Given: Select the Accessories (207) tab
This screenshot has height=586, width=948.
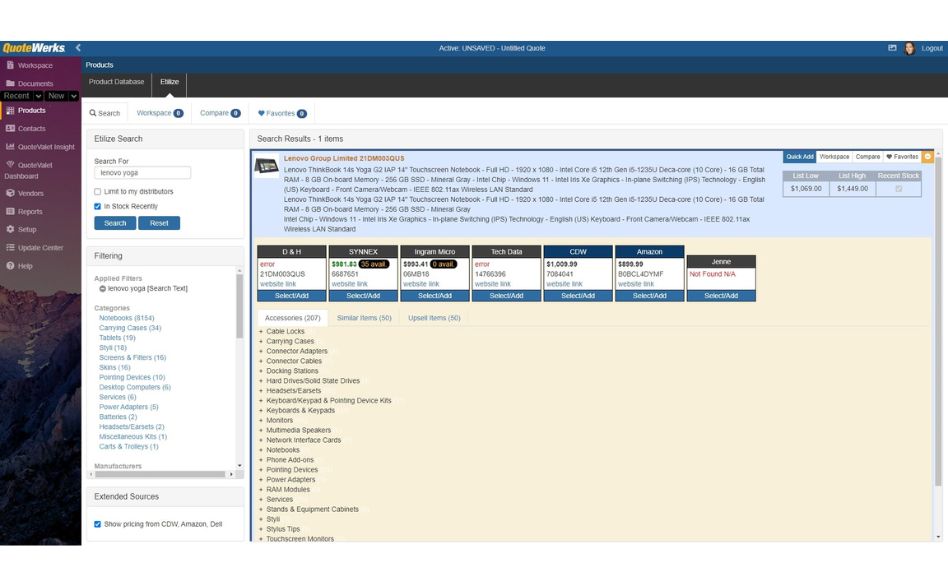Looking at the screenshot, I should pos(293,318).
